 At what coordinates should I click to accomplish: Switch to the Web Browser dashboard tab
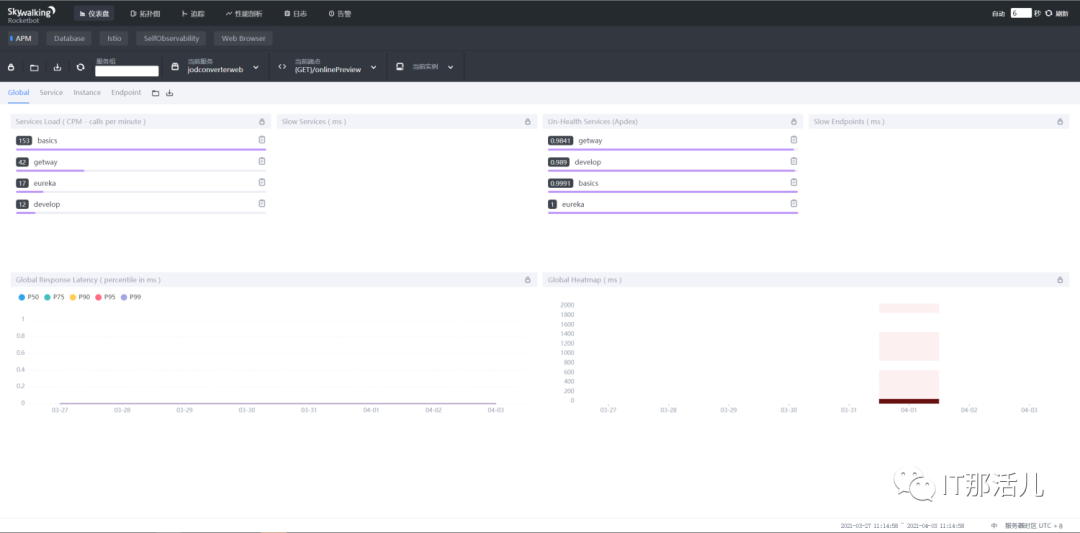pos(243,39)
